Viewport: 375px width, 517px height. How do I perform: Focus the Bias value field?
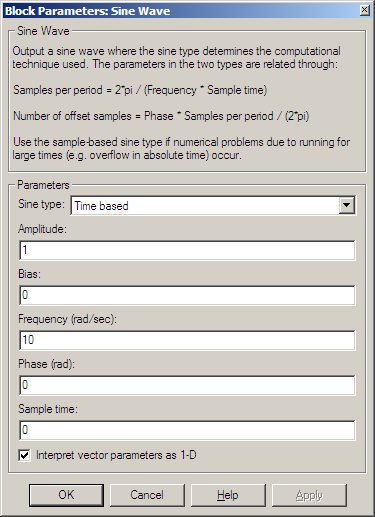187,295
